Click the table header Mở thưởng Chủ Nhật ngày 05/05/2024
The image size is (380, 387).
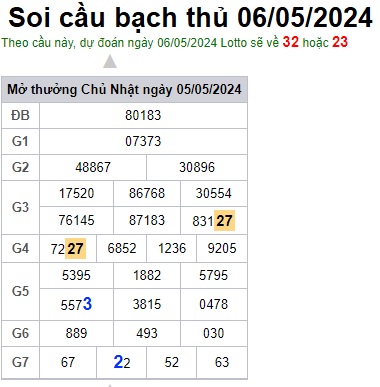click(124, 89)
